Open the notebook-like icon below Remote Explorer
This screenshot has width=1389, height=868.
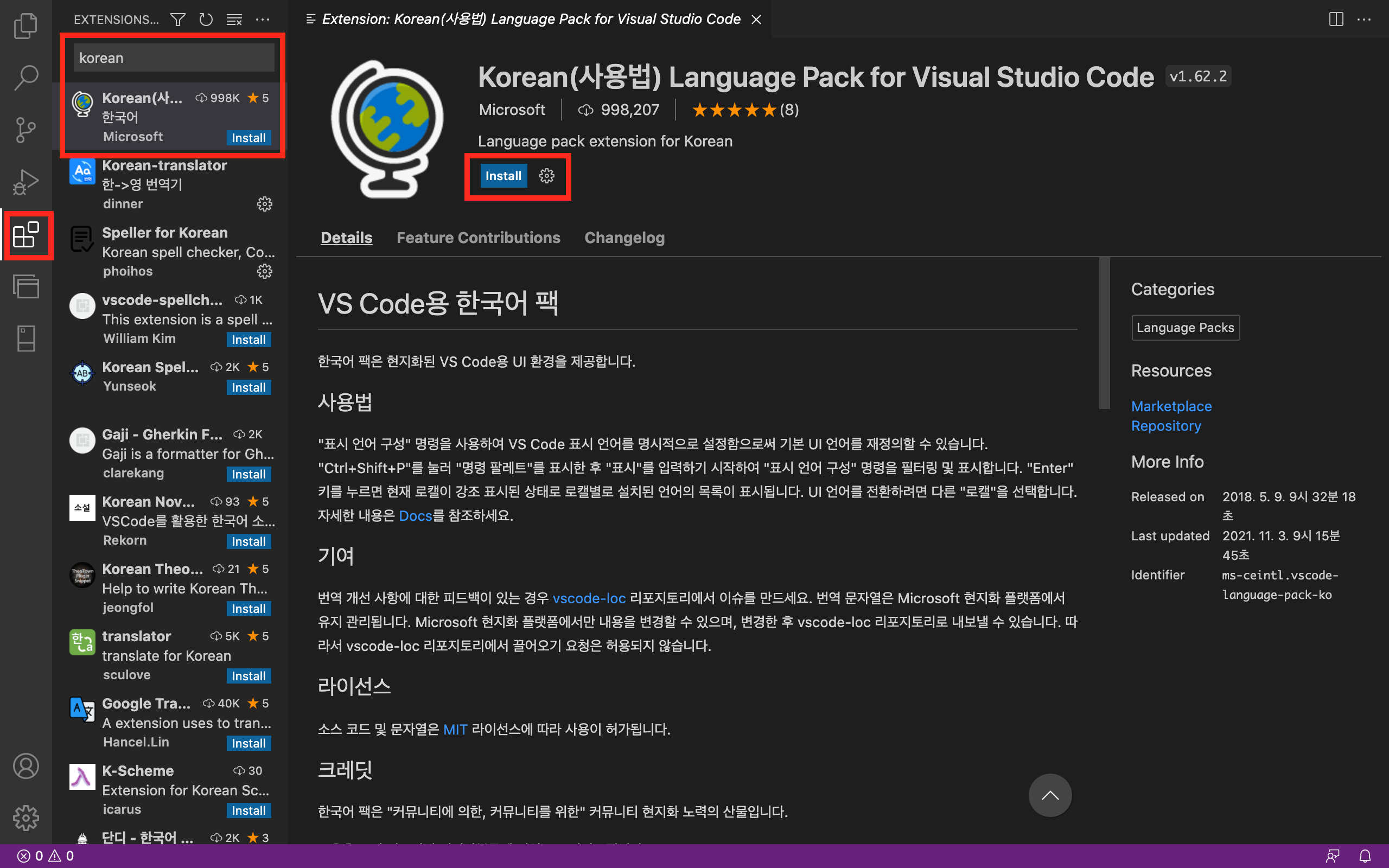click(x=26, y=338)
